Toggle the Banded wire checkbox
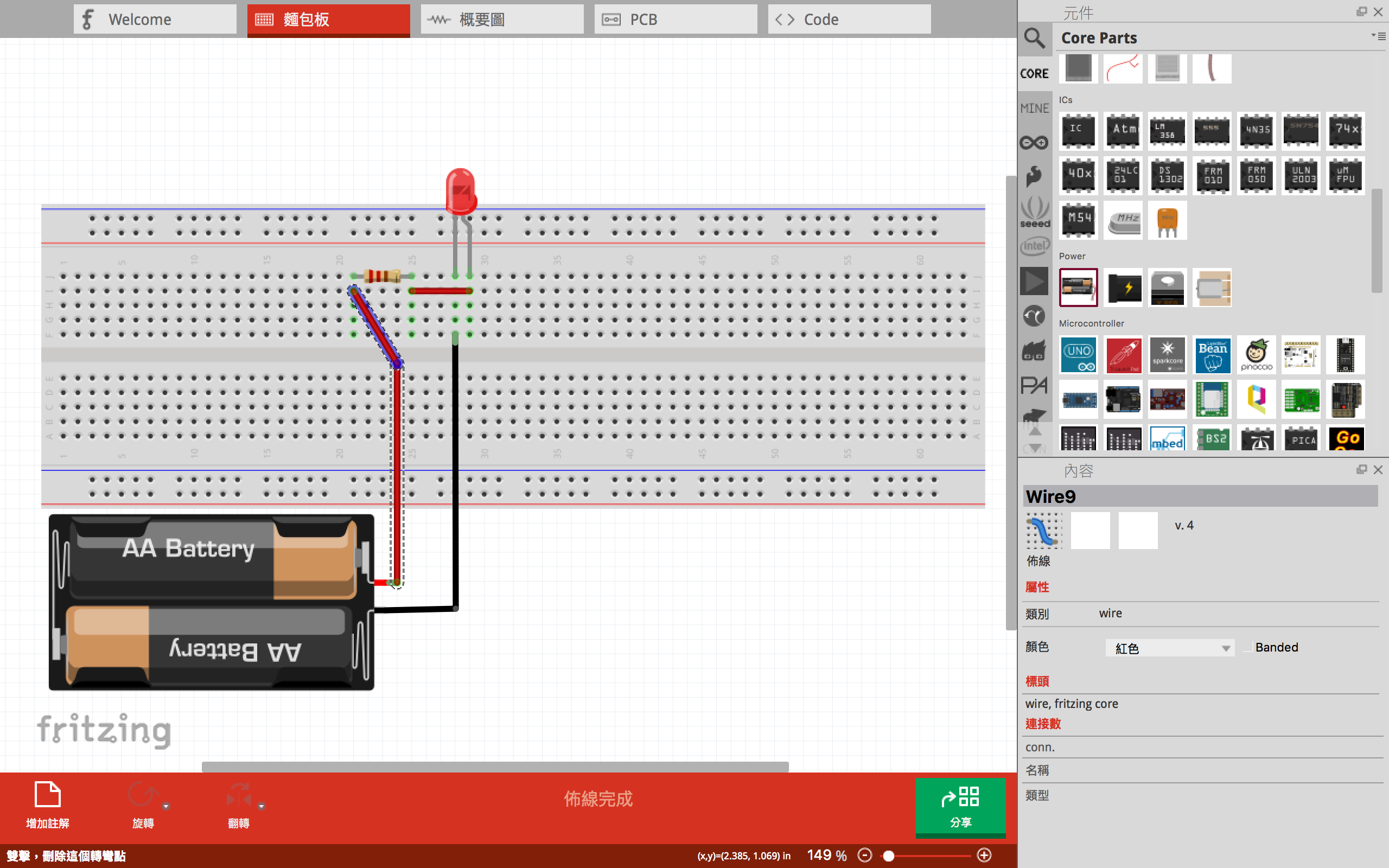 point(1247,648)
